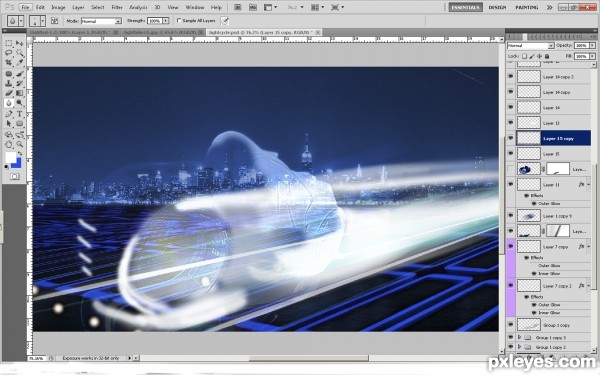Open the brush preset picker dropdown
This screenshot has height=375, width=600.
click(42, 21)
